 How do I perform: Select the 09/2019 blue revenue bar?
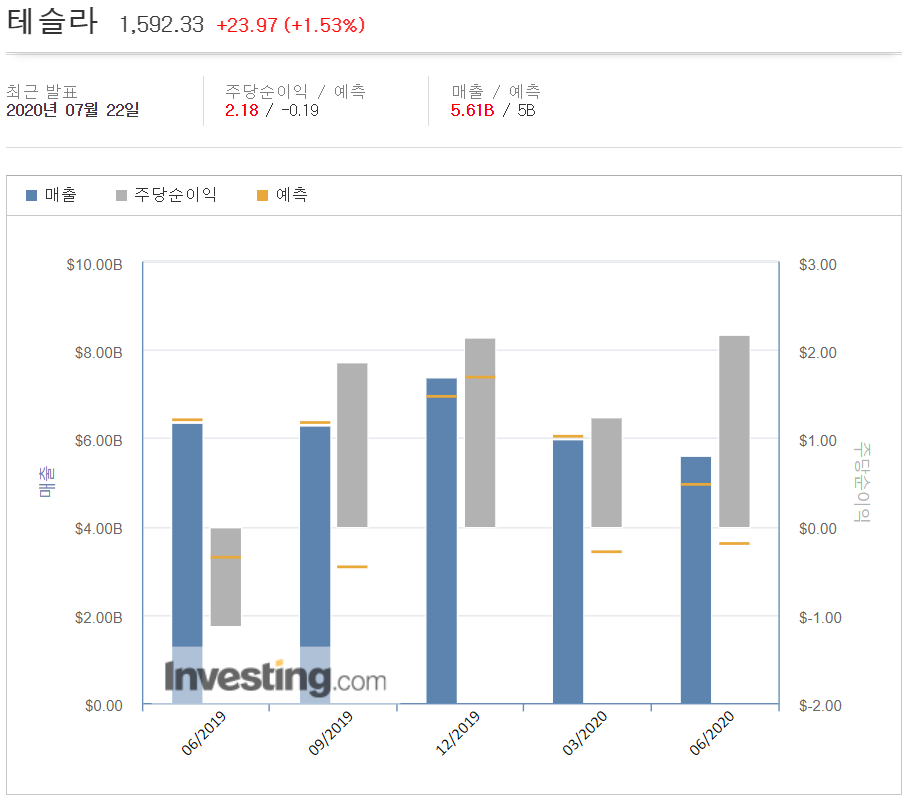point(315,565)
